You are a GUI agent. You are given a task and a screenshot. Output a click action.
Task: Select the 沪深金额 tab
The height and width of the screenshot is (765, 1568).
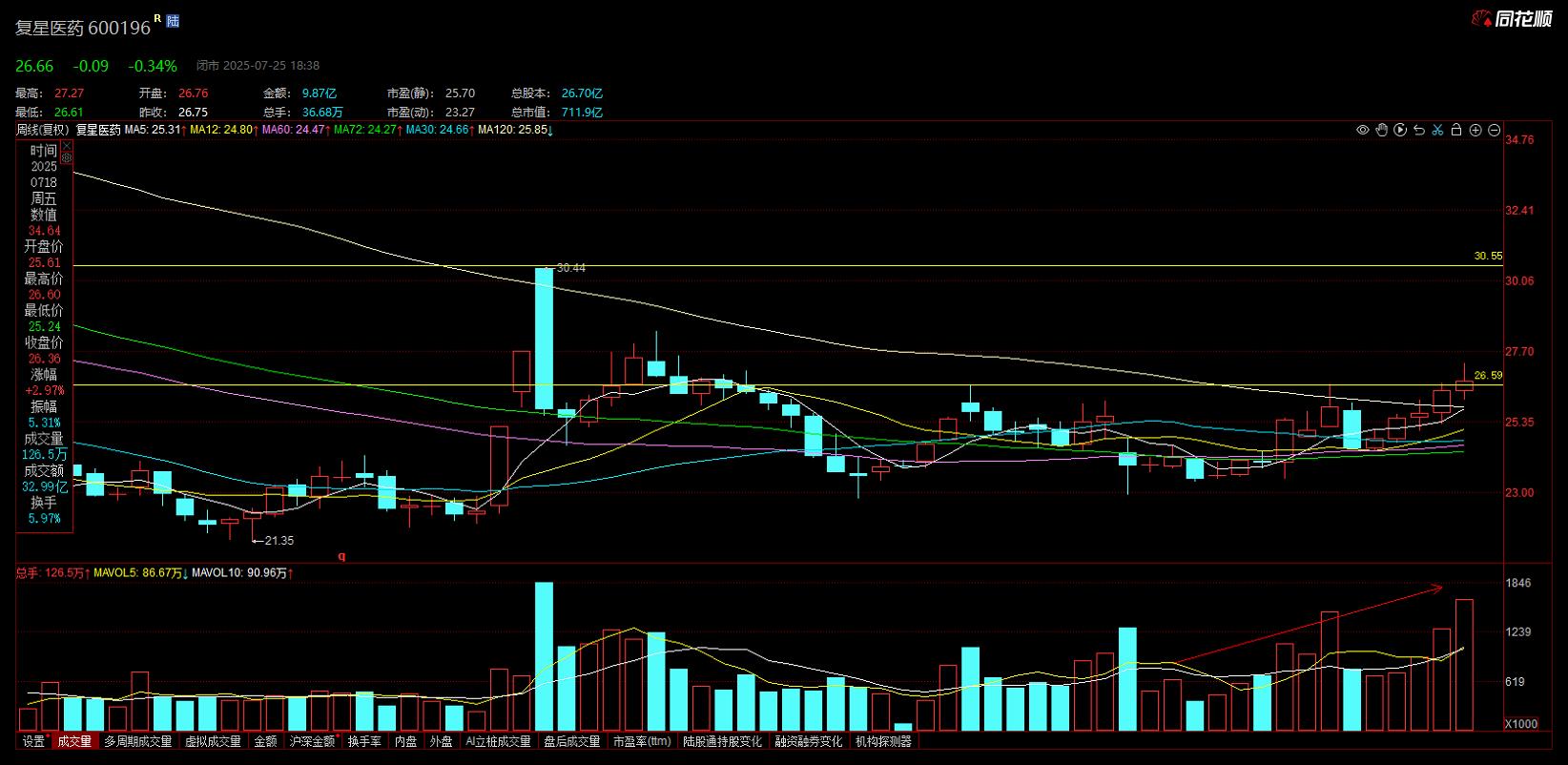313,741
